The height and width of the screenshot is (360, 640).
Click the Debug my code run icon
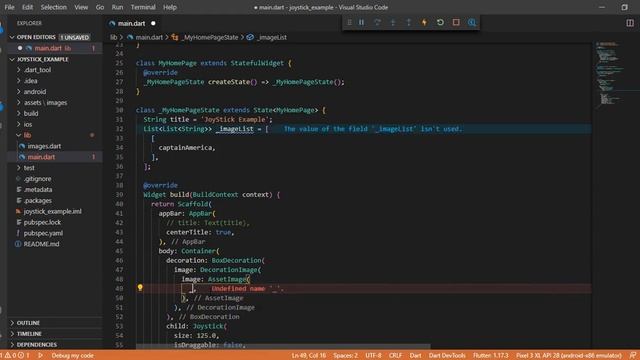pos(40,356)
